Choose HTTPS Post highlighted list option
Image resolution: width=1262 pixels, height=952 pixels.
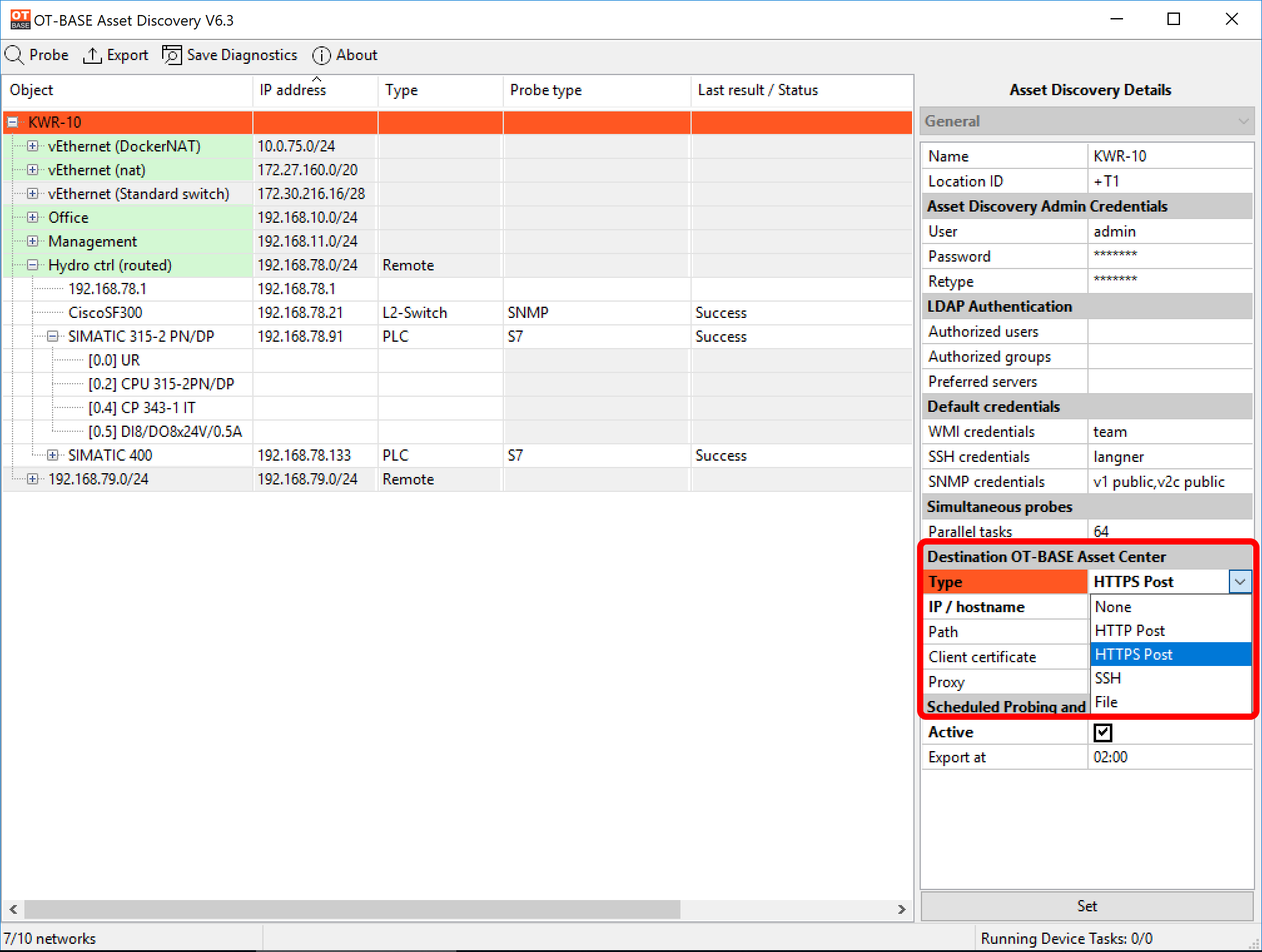tap(1171, 654)
